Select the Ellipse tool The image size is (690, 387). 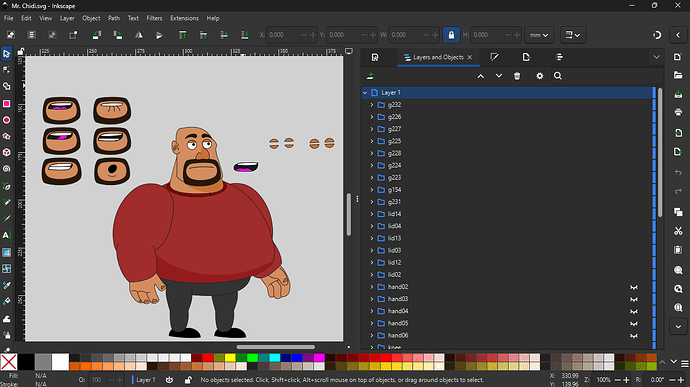coord(6,120)
